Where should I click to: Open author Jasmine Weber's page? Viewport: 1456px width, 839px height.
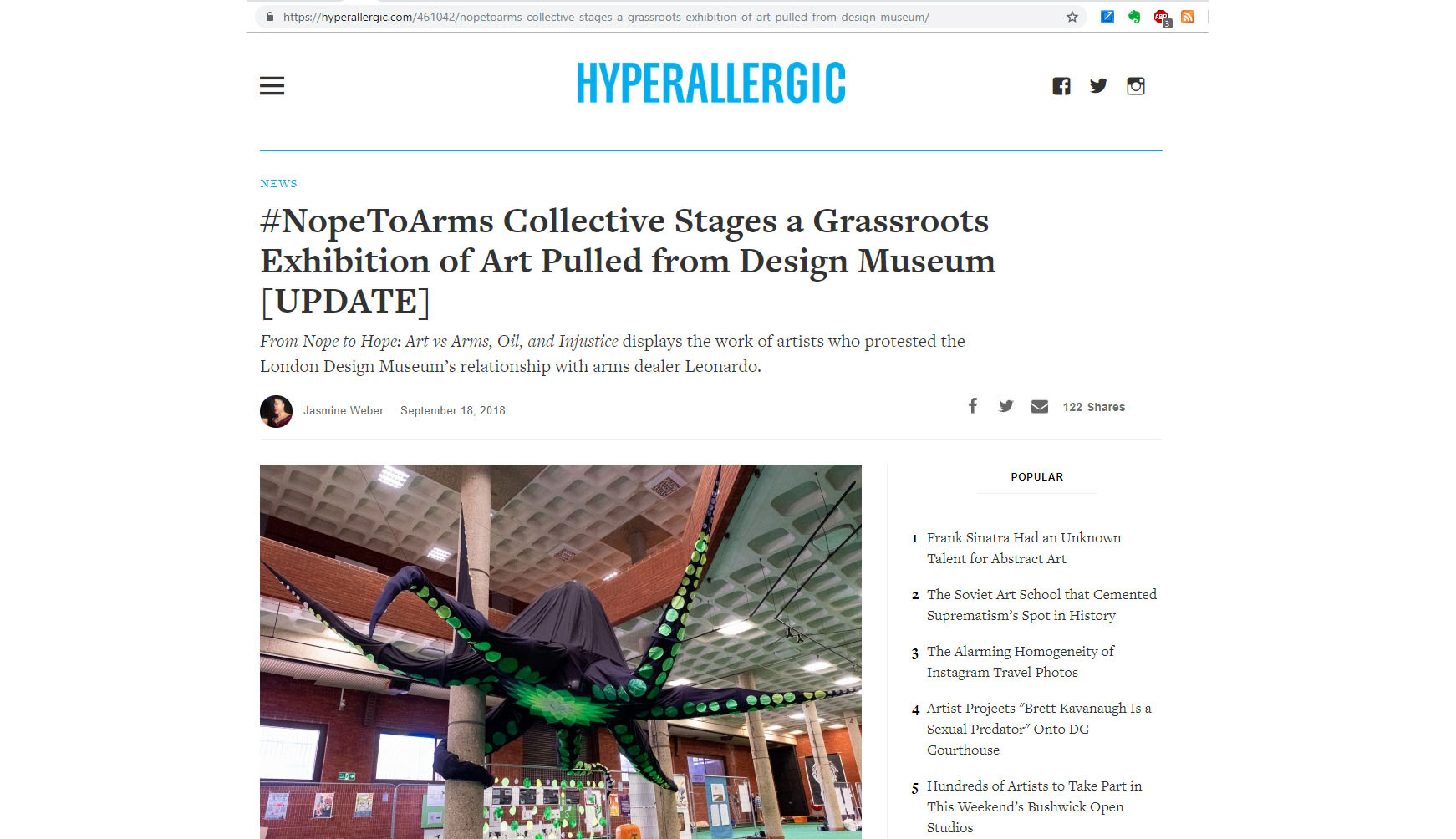(x=343, y=410)
